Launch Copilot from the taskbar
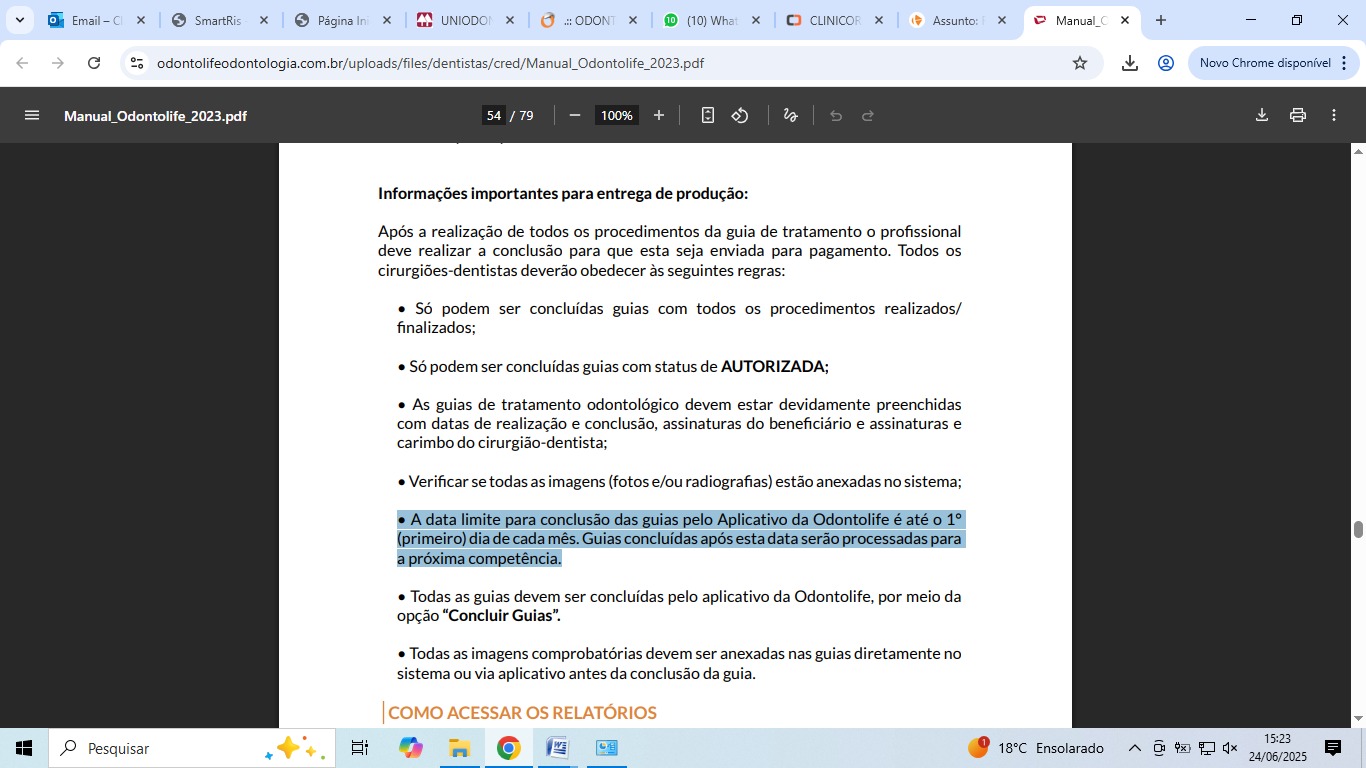 point(410,748)
